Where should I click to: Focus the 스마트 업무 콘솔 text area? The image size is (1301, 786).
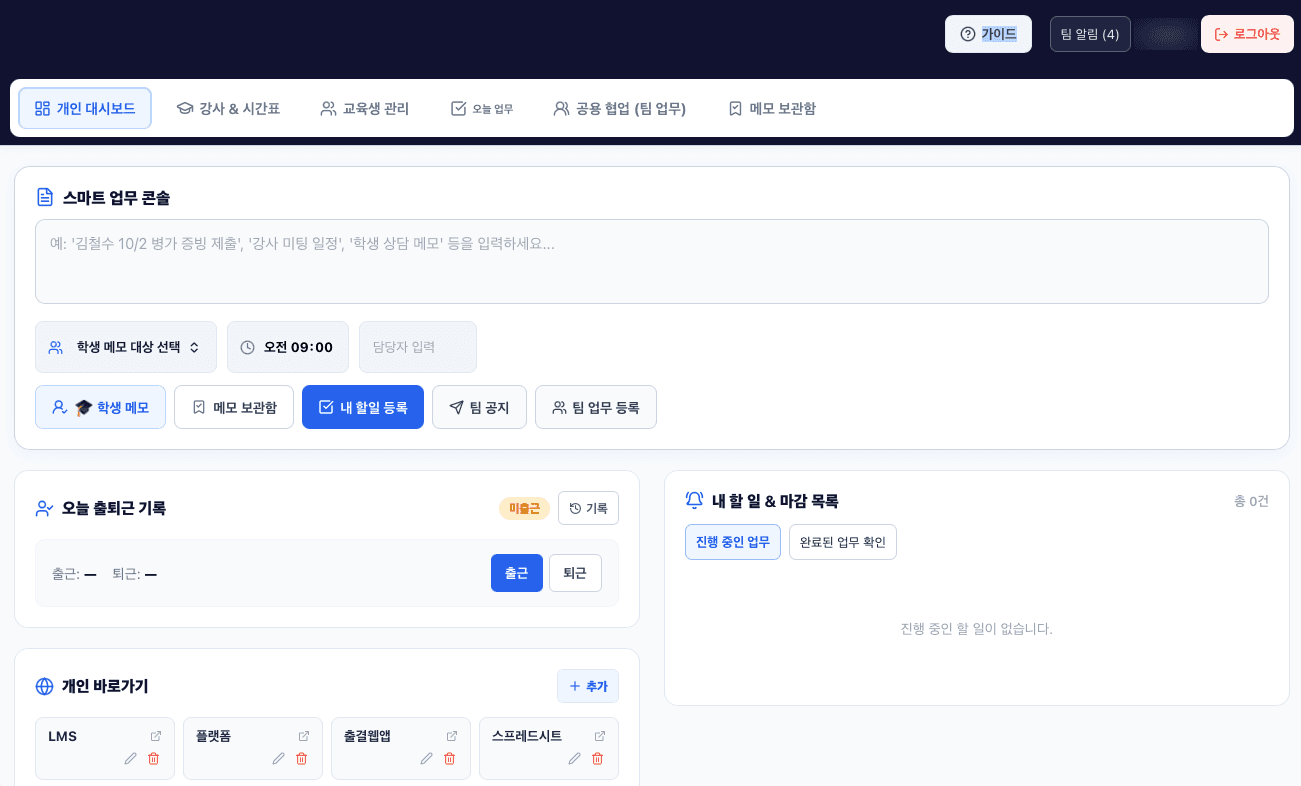click(652, 261)
